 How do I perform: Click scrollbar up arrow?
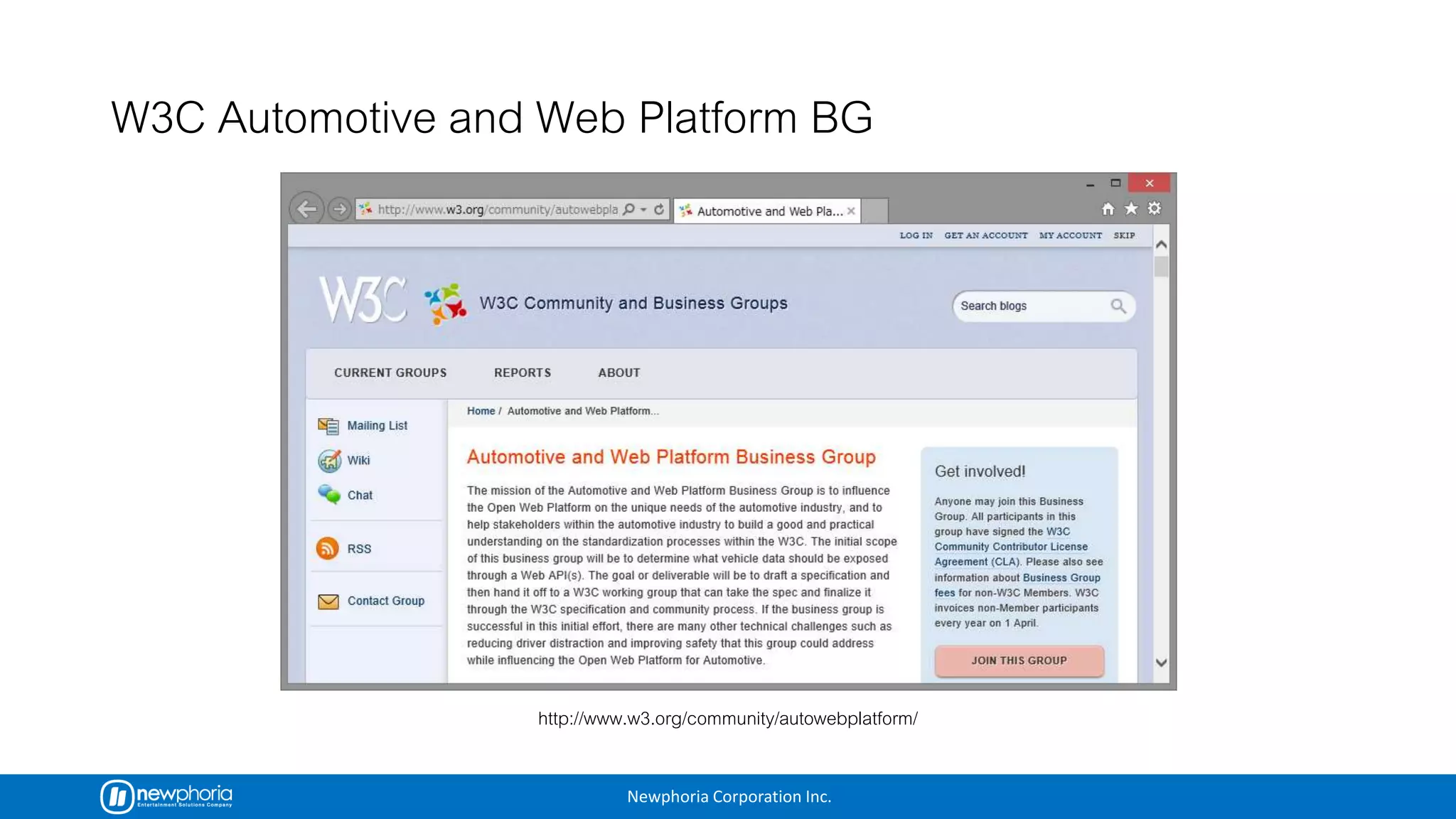tap(1162, 245)
